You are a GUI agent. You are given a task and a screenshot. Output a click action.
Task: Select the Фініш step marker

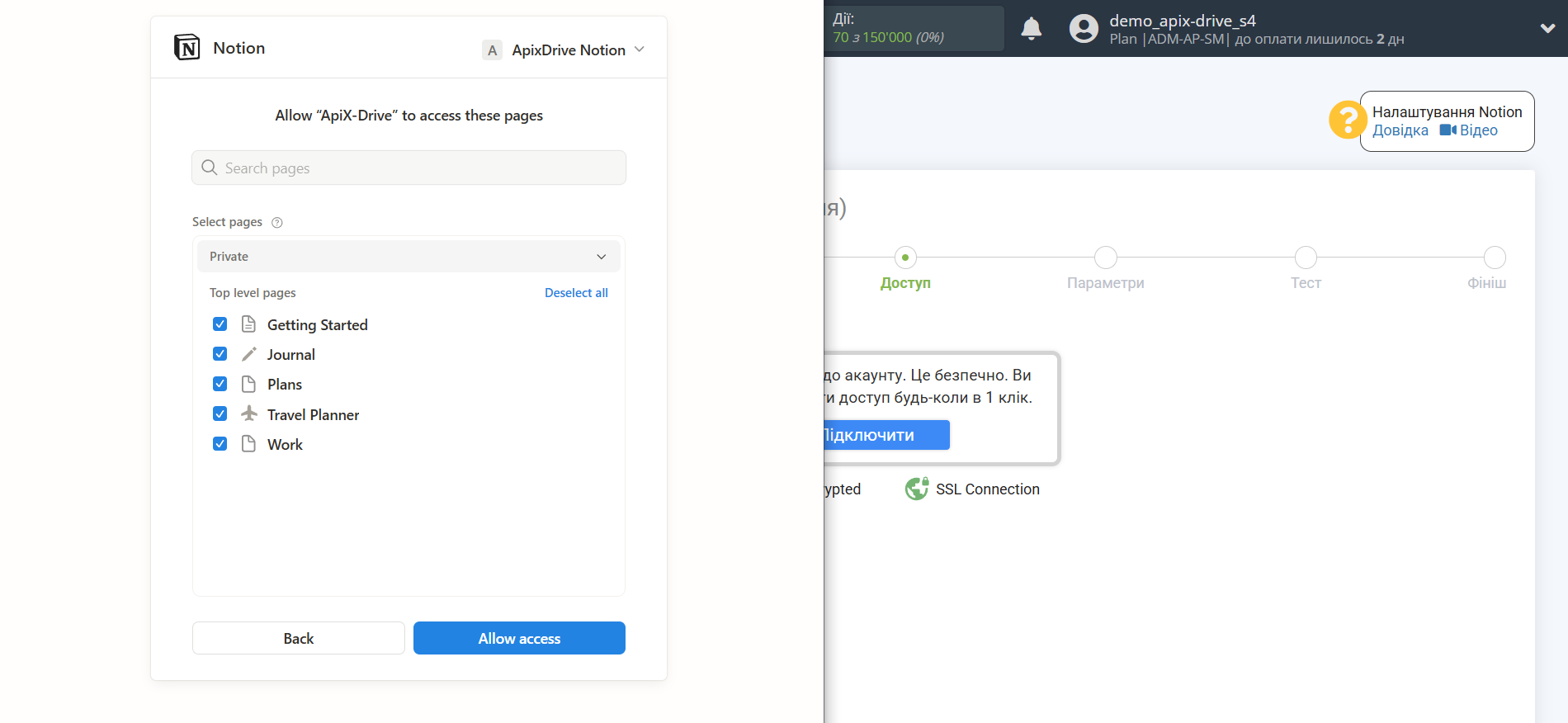point(1495,258)
